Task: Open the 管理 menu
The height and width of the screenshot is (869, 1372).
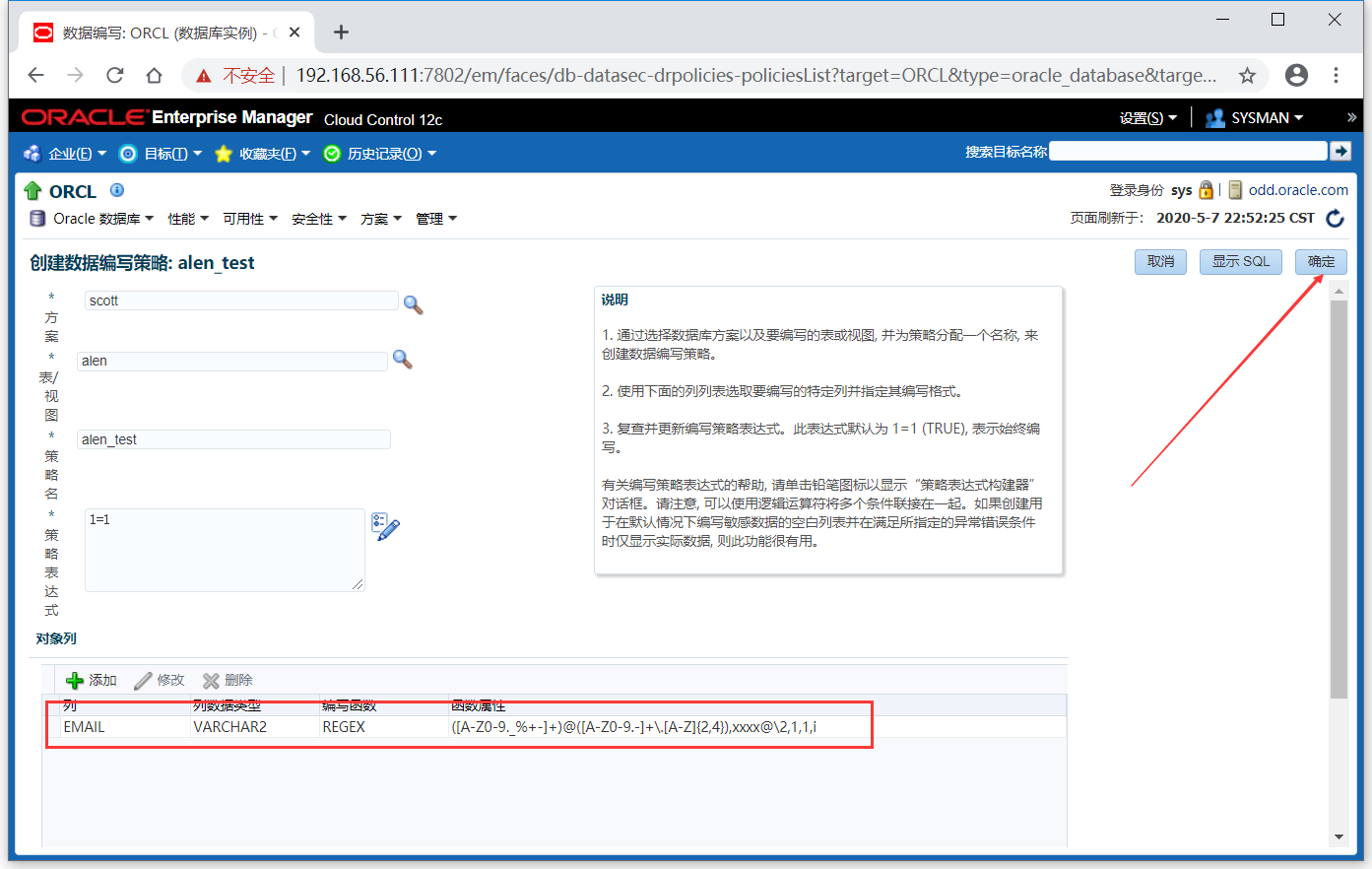Action: pos(436,219)
